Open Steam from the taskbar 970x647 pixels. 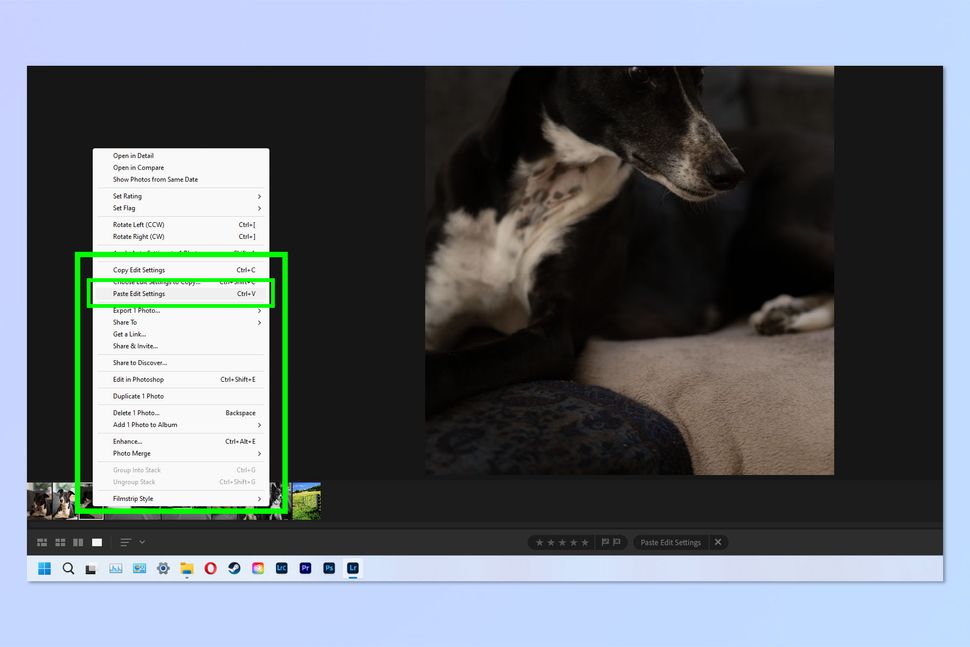coord(233,568)
